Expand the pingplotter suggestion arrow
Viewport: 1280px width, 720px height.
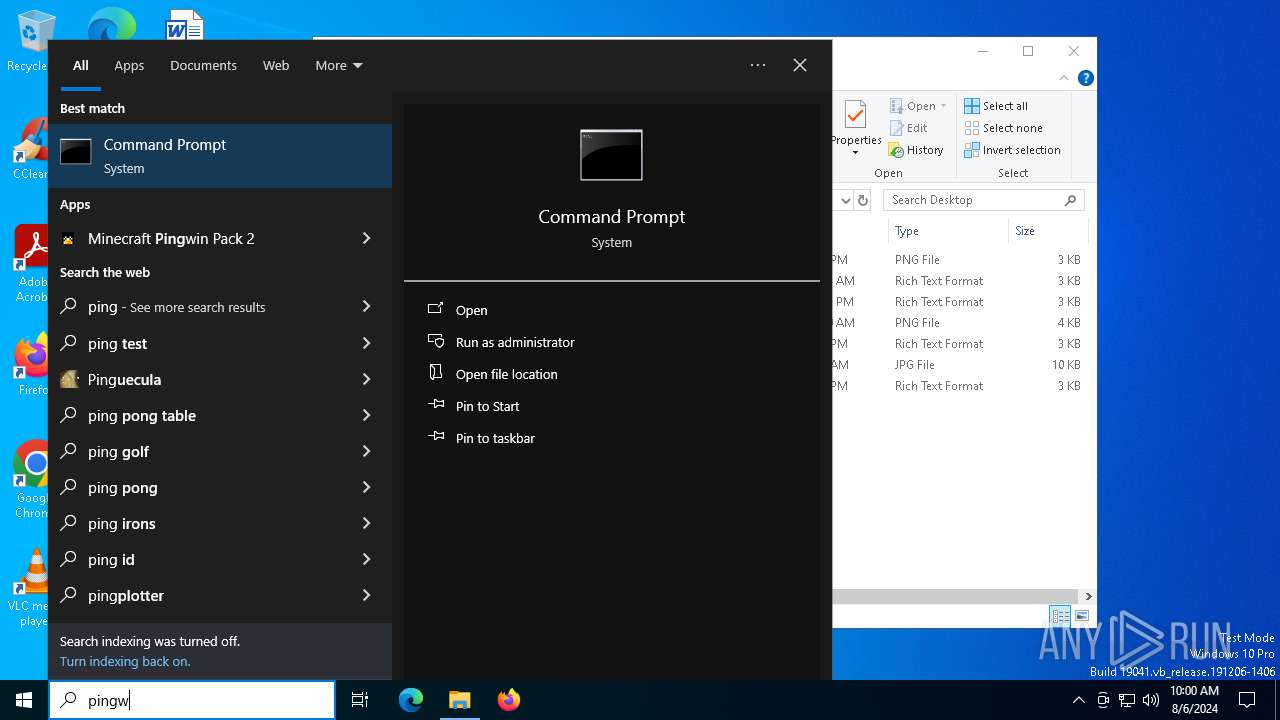coord(366,595)
